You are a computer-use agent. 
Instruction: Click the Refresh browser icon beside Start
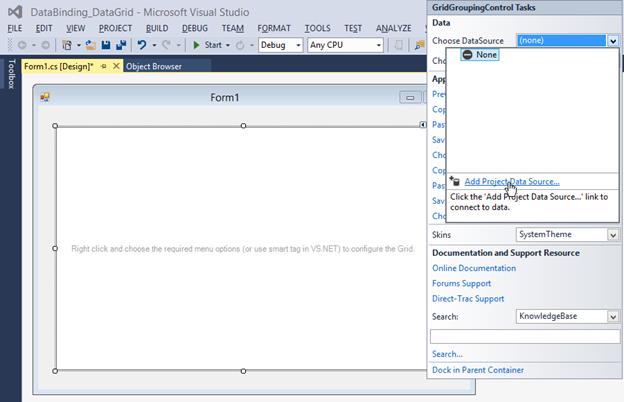pyautogui.click(x=240, y=45)
